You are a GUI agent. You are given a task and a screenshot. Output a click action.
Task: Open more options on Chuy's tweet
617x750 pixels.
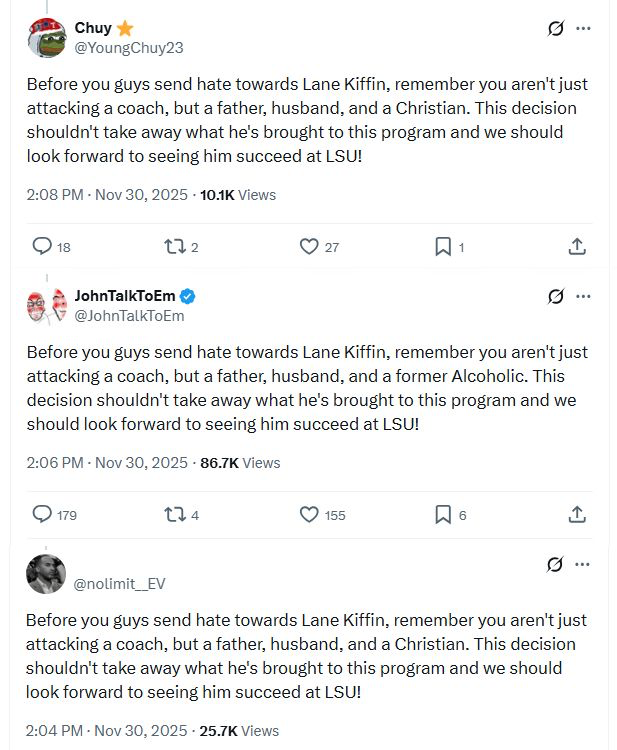(584, 29)
